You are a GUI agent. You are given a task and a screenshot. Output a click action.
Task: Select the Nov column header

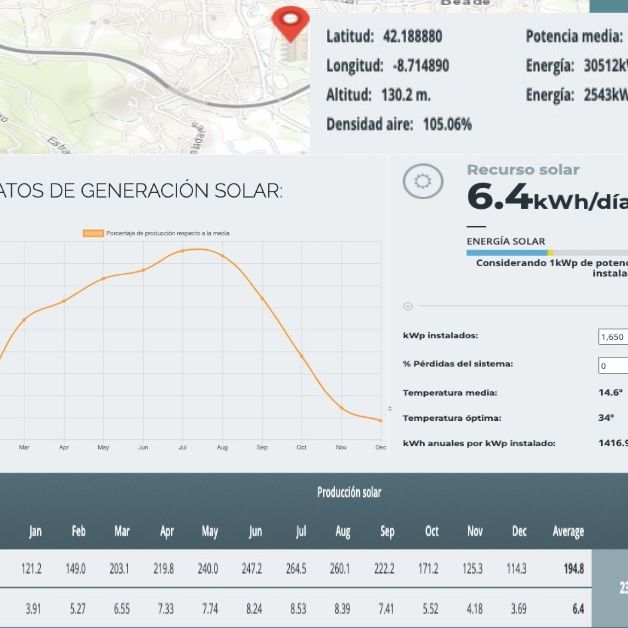pyautogui.click(x=475, y=531)
